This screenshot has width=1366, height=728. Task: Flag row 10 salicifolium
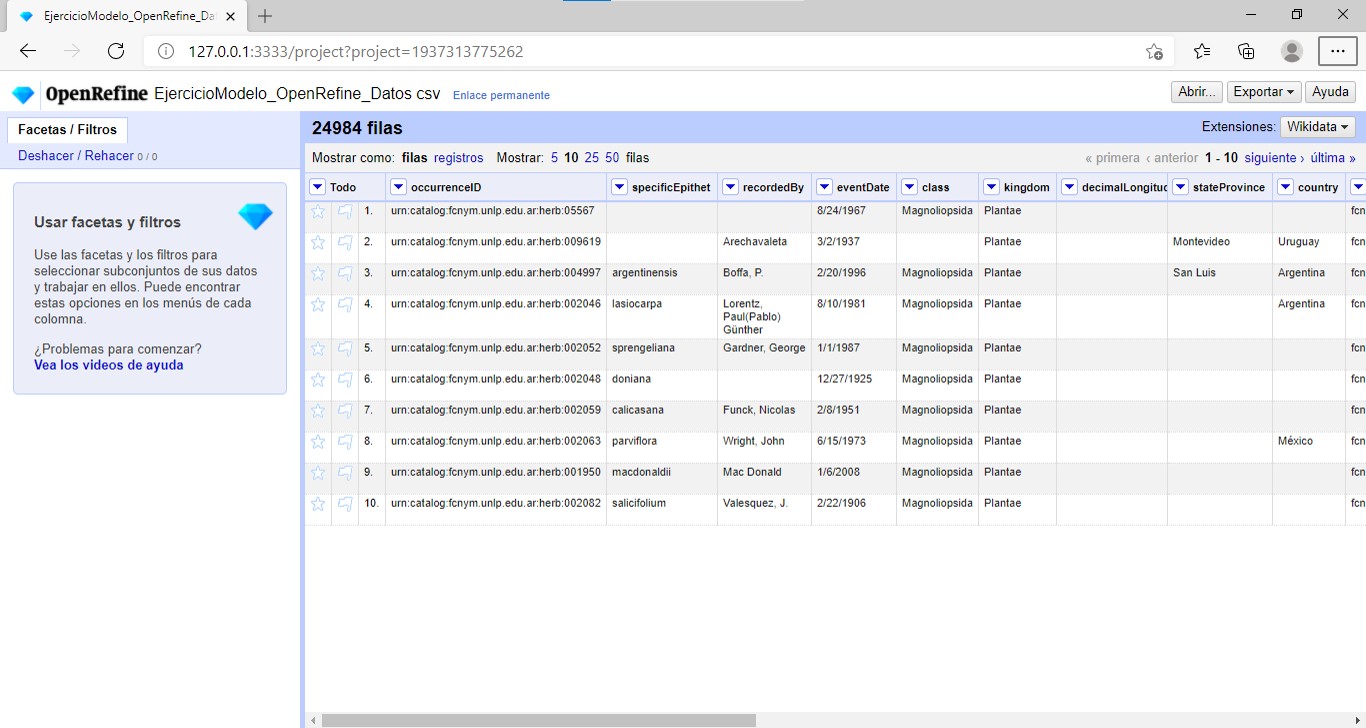click(x=345, y=504)
